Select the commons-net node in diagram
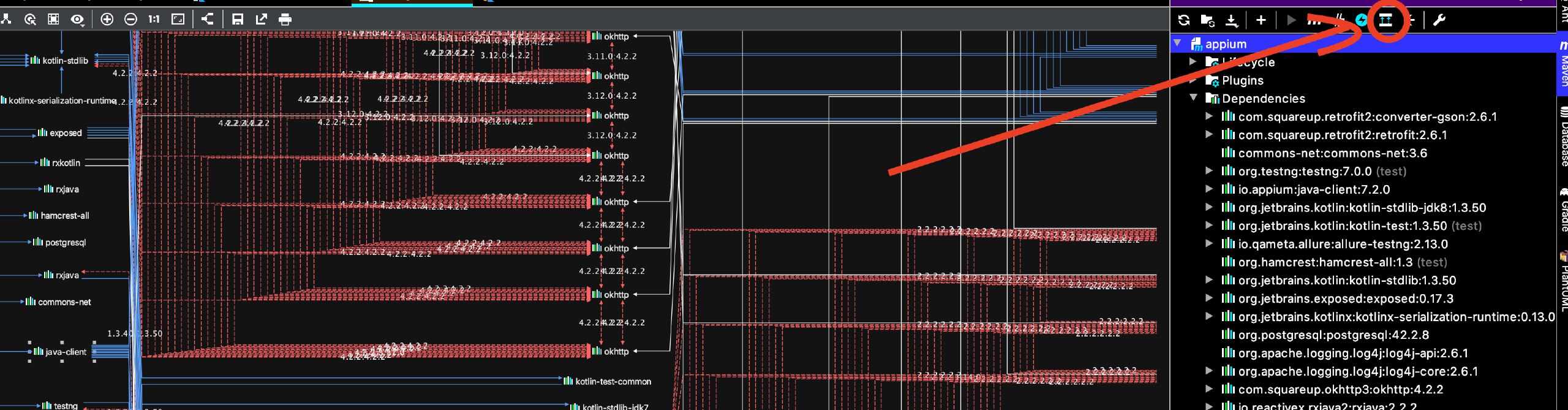Screen dimensions: 1568x410 (x=58, y=302)
